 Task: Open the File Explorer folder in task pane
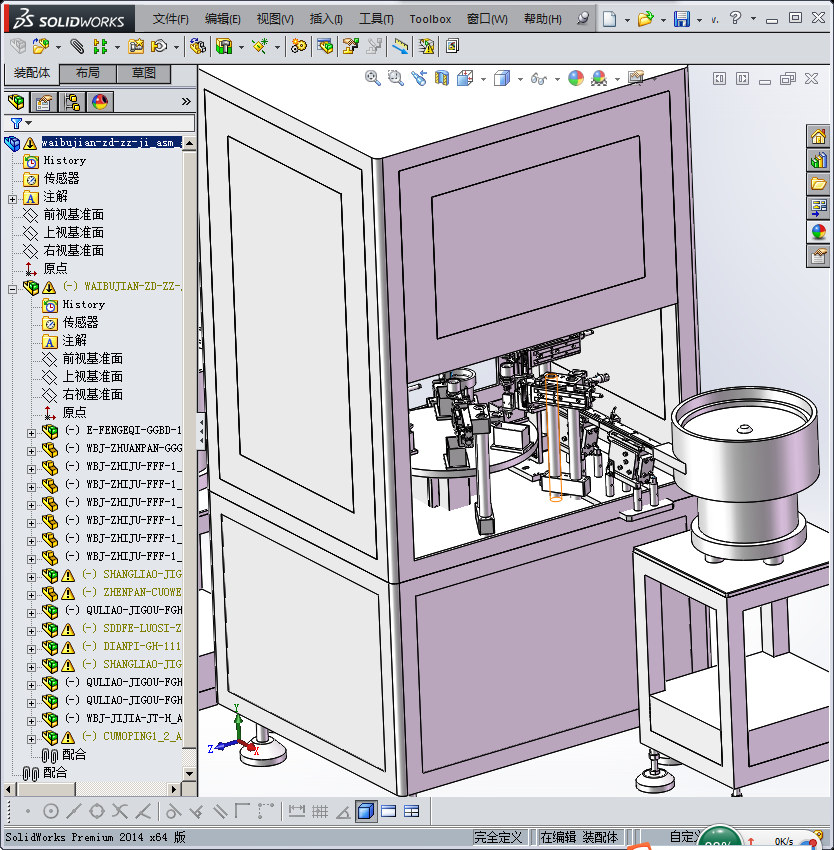coord(818,184)
